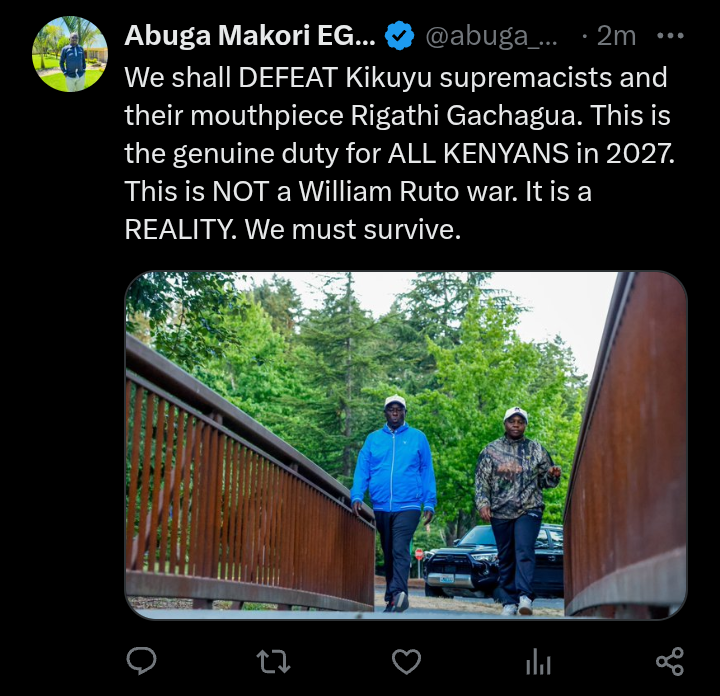Open the three-dot more options menu
720x696 pixels.
670,35
